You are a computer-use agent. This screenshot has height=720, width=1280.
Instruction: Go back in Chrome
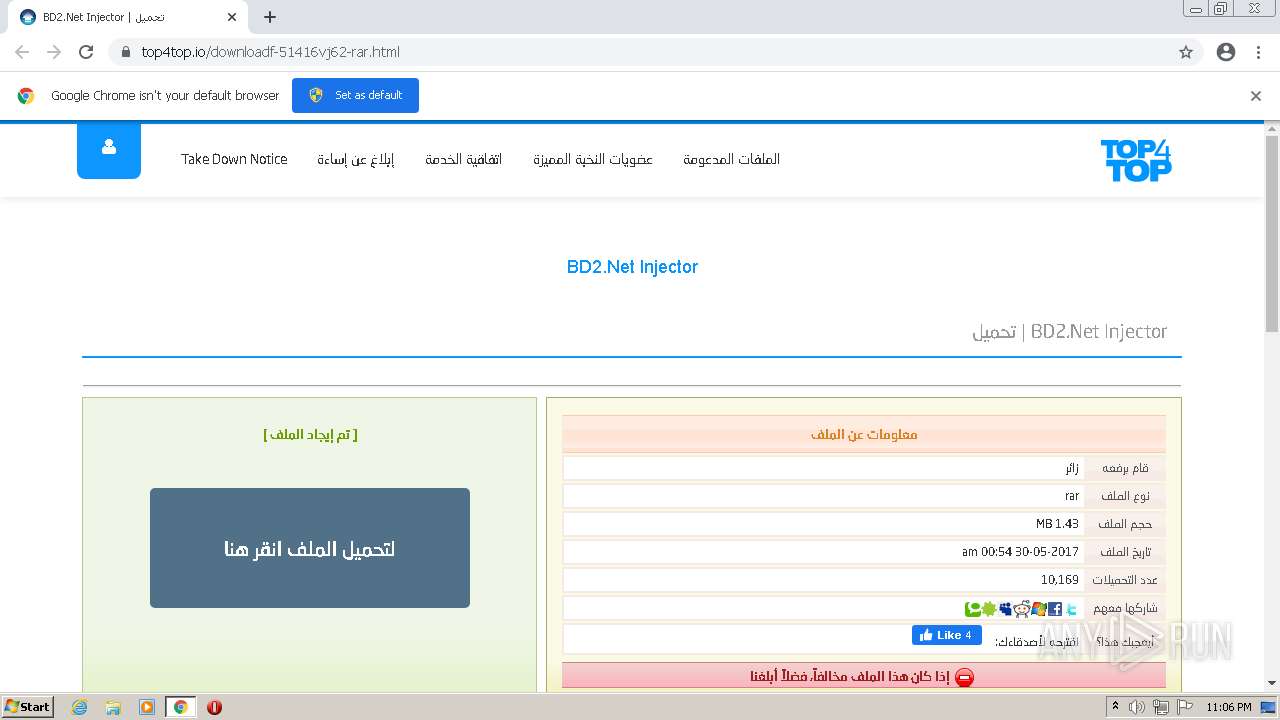[22, 52]
